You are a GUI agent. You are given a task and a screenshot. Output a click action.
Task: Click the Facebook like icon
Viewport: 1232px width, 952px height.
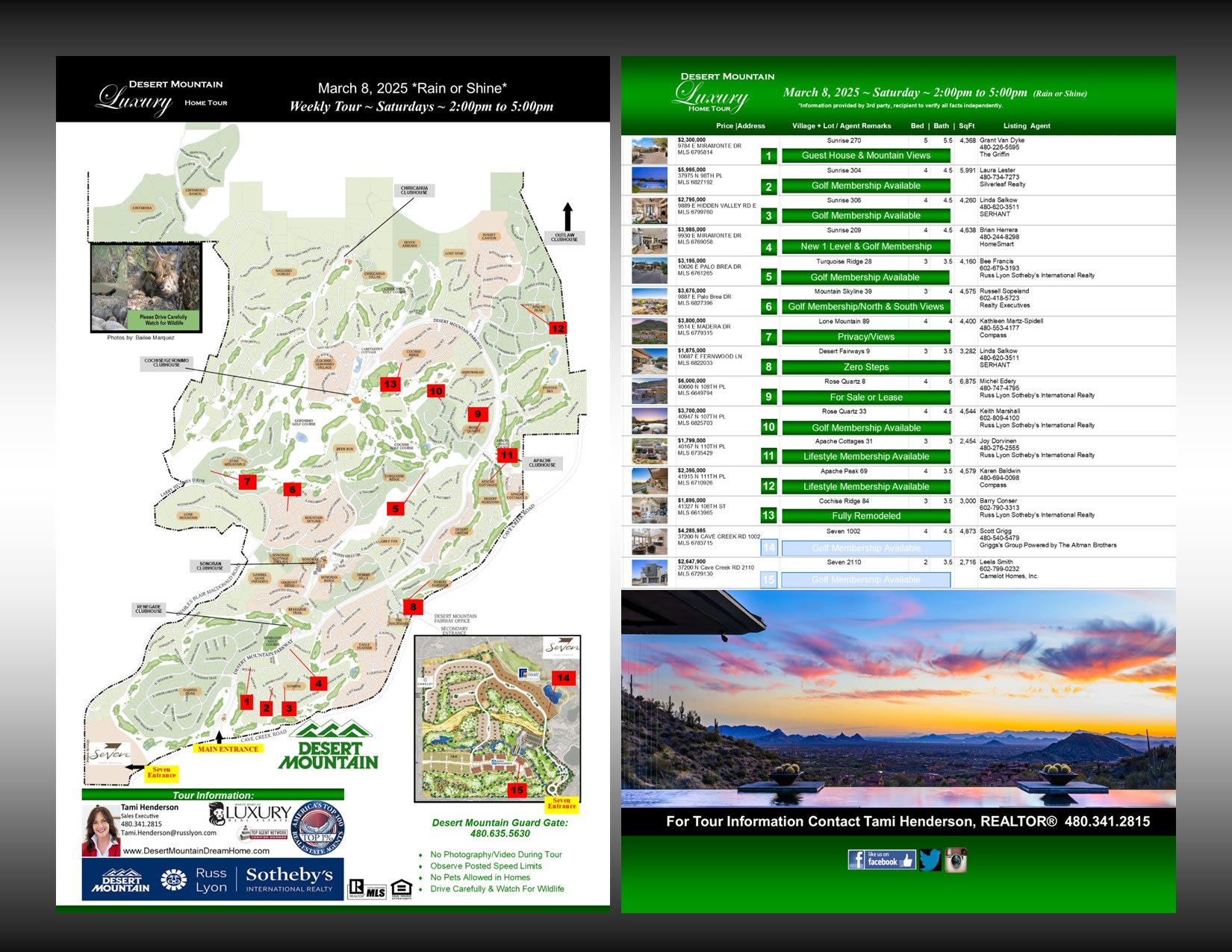pos(881,859)
